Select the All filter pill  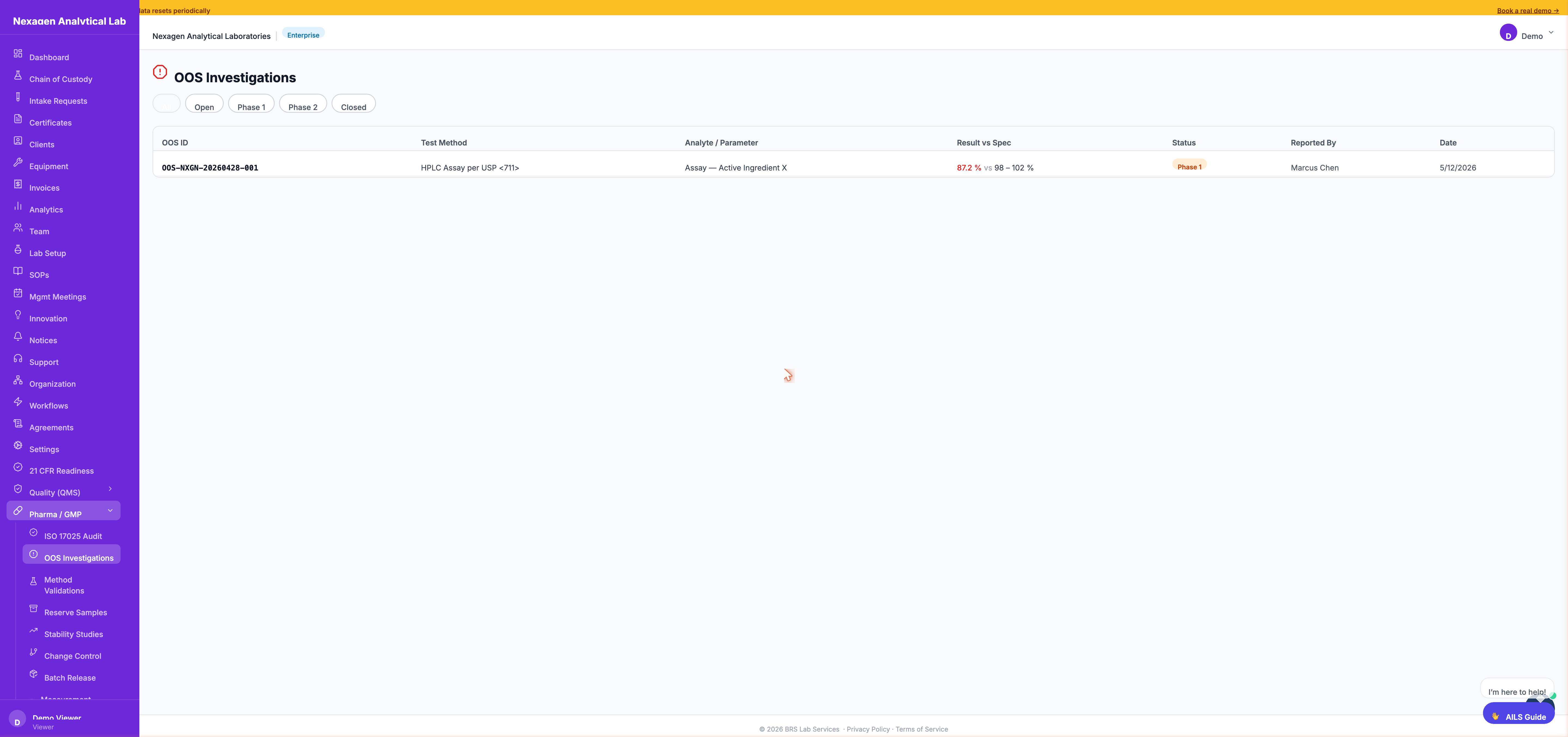coord(166,104)
